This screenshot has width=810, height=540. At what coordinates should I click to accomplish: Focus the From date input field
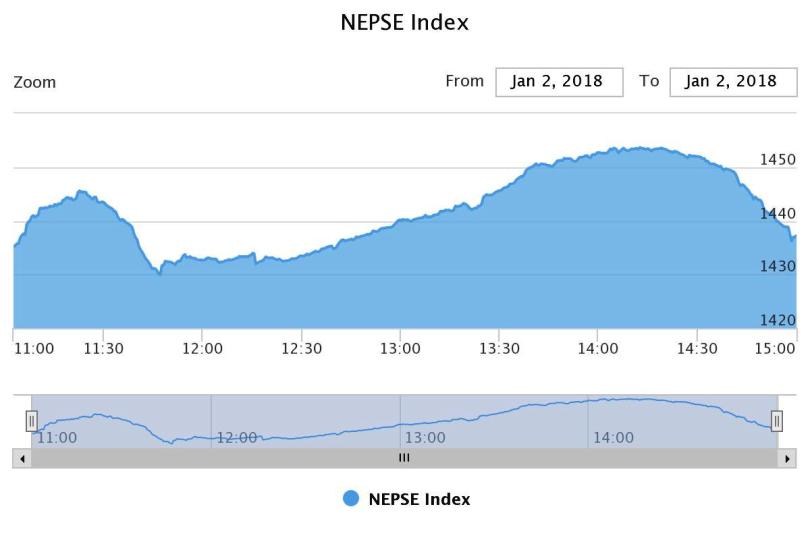click(559, 82)
